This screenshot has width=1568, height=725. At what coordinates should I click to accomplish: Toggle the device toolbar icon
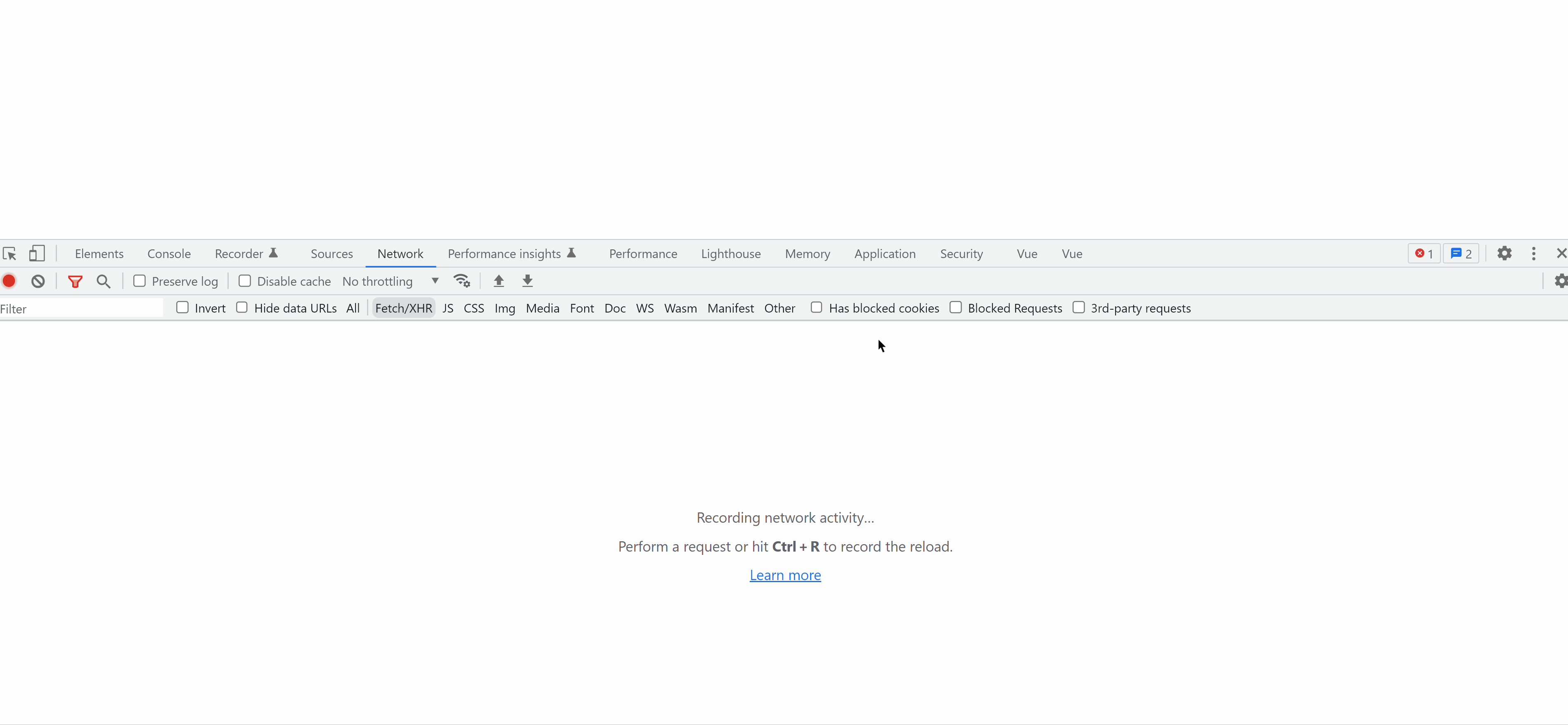(x=37, y=253)
